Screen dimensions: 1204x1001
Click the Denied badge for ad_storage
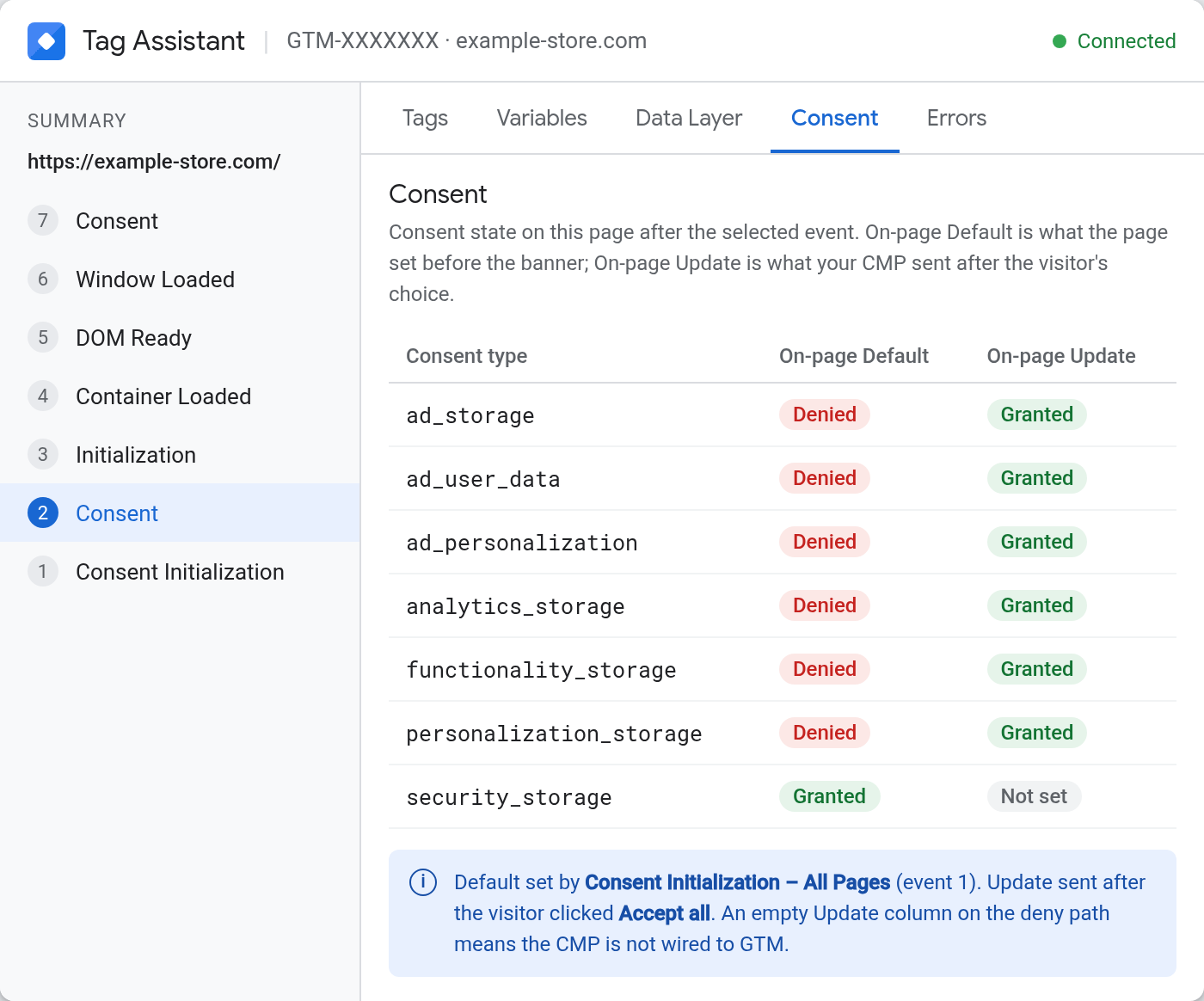coord(825,415)
